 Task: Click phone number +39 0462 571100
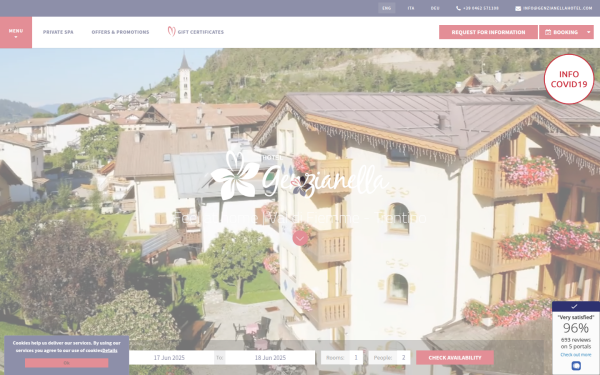(481, 8)
